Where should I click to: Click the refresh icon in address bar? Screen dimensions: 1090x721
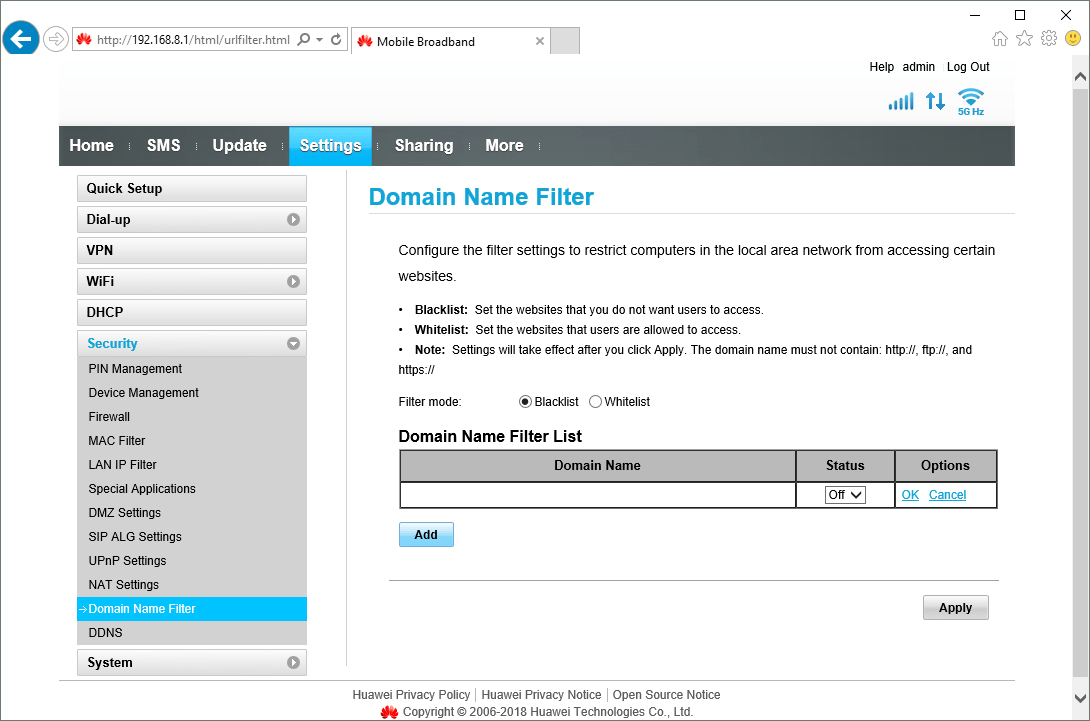(x=336, y=40)
